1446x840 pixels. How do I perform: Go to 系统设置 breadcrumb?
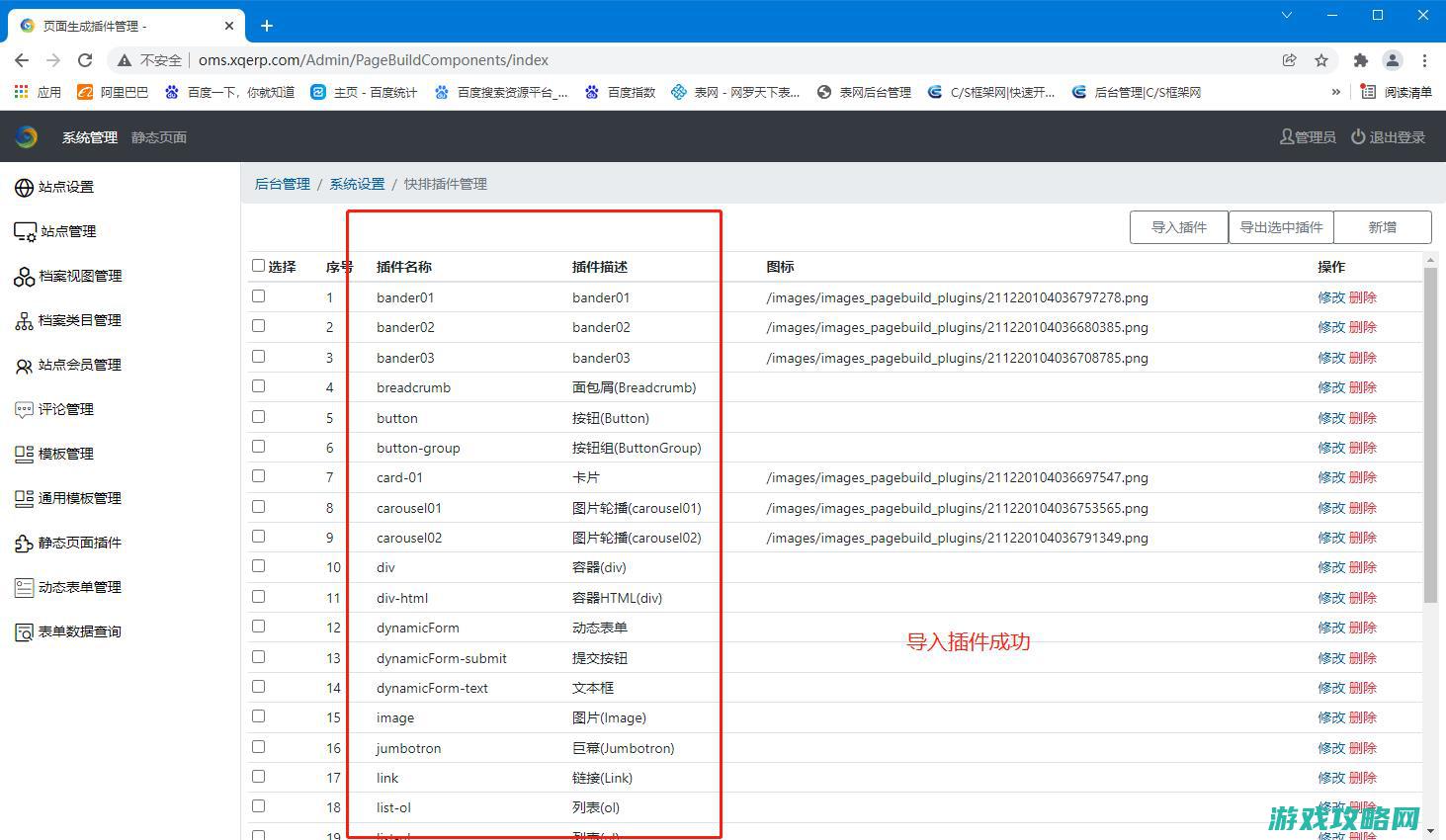[357, 184]
